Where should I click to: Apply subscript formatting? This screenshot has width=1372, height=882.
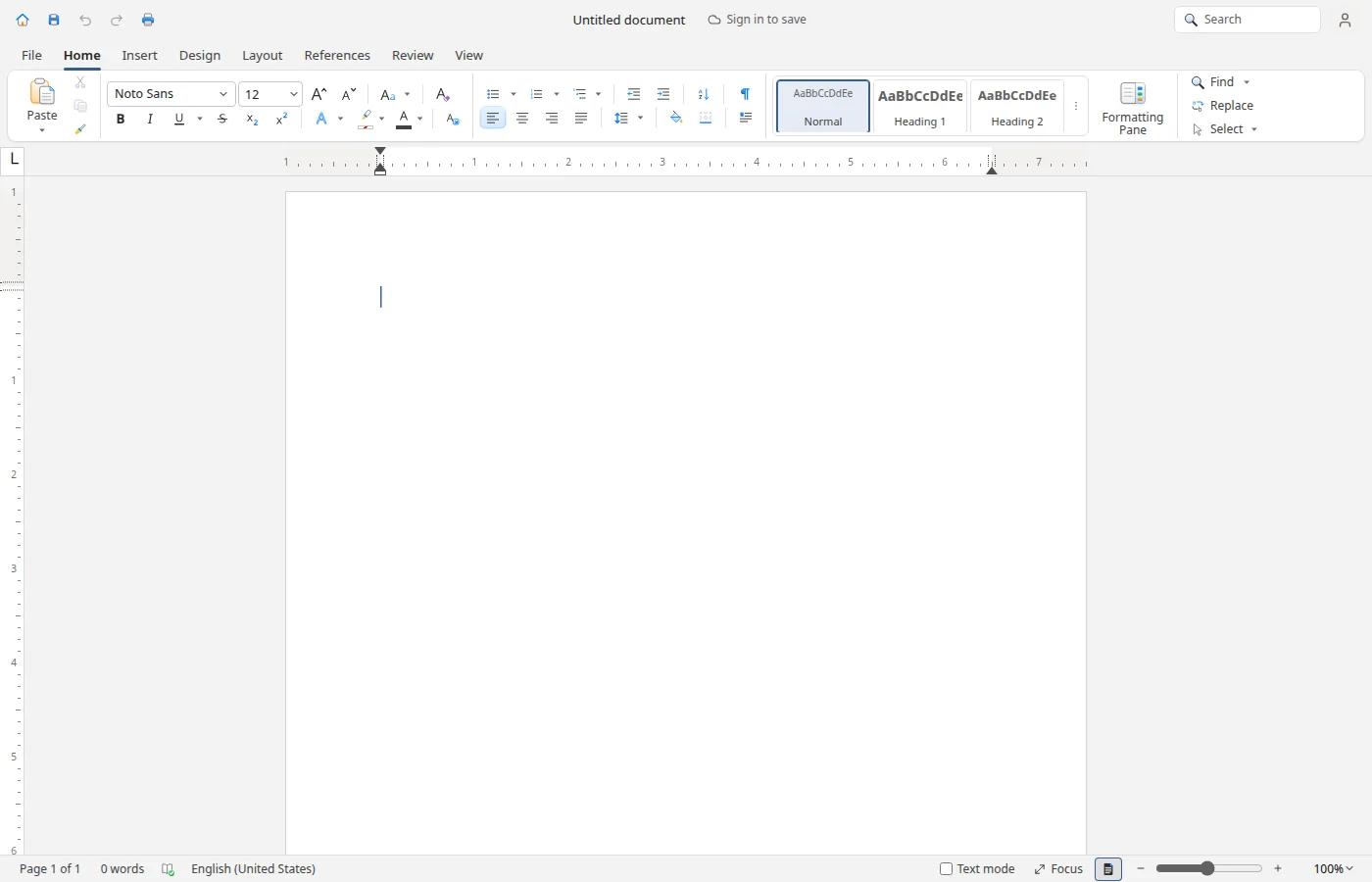[252, 119]
